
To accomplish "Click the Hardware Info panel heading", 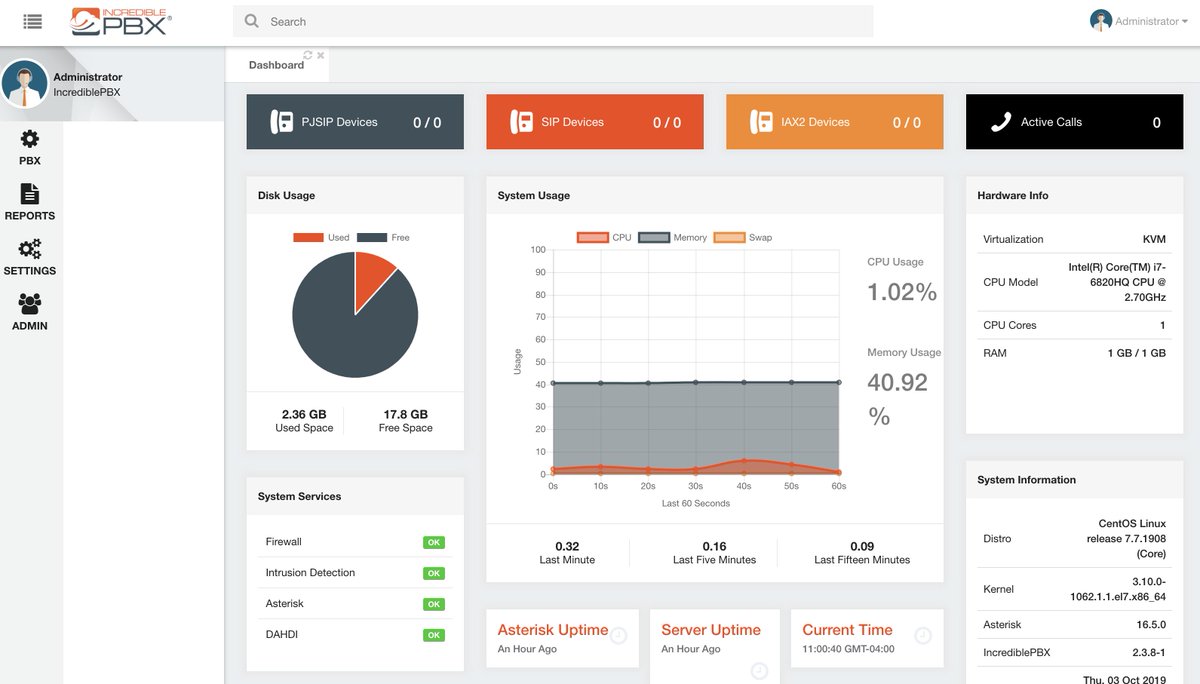I will click(x=1013, y=195).
